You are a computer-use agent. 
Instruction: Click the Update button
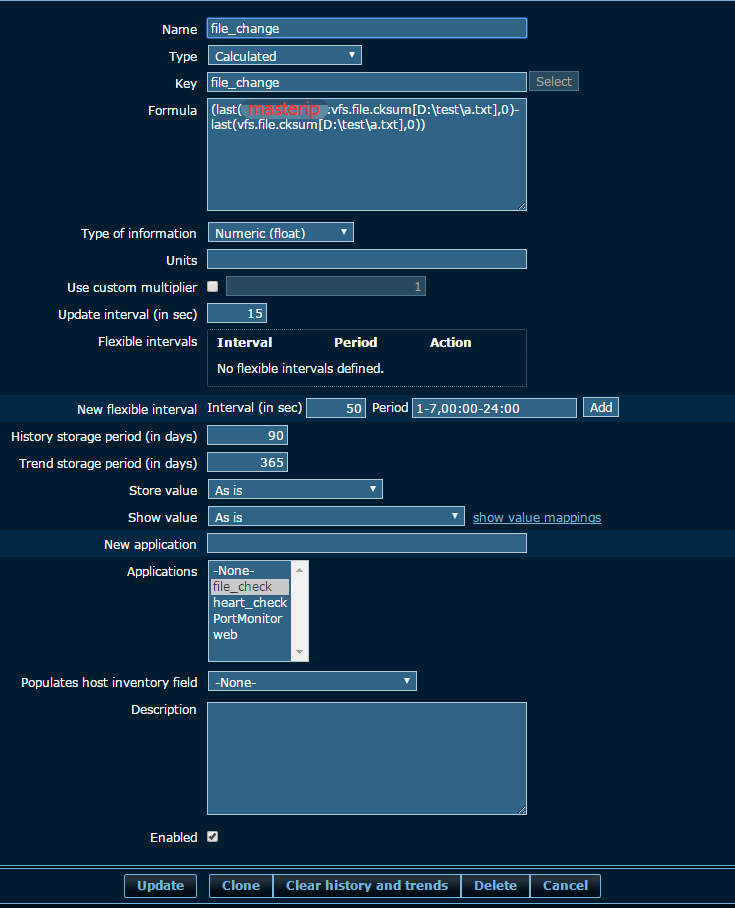[x=160, y=885]
